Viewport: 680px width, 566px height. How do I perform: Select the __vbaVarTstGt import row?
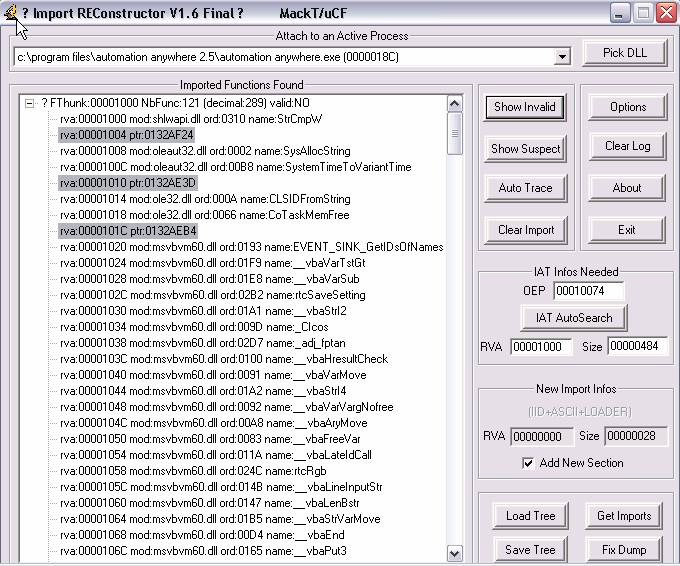[x=212, y=263]
